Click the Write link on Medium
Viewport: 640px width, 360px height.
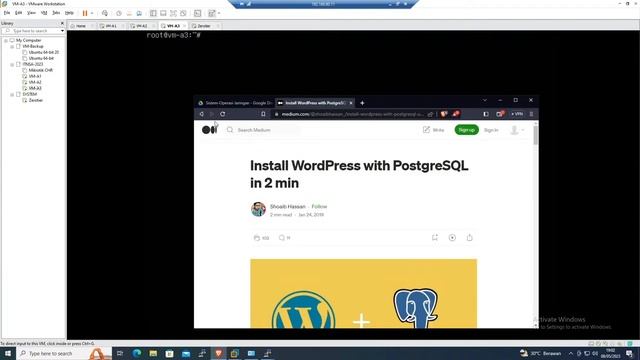click(433, 130)
